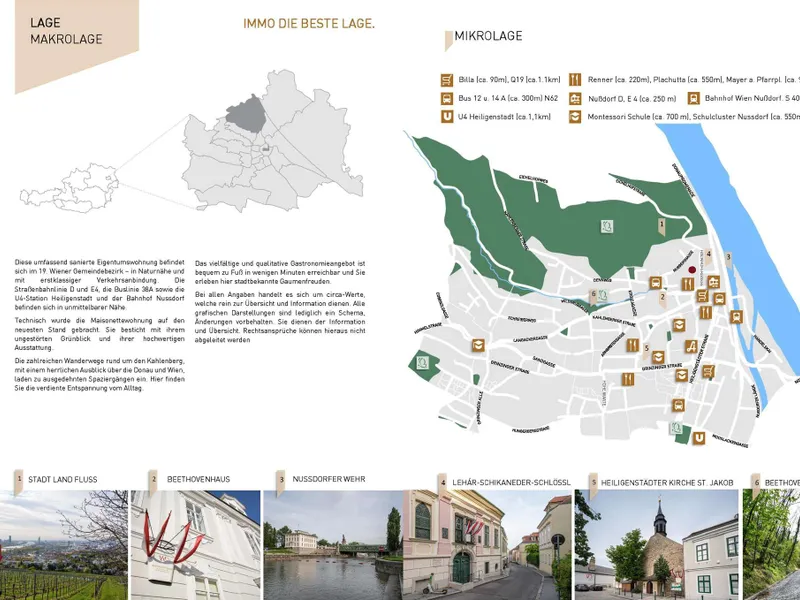Open the Nussdorfer Wehr river photo
The height and width of the screenshot is (600, 800).
(332, 545)
